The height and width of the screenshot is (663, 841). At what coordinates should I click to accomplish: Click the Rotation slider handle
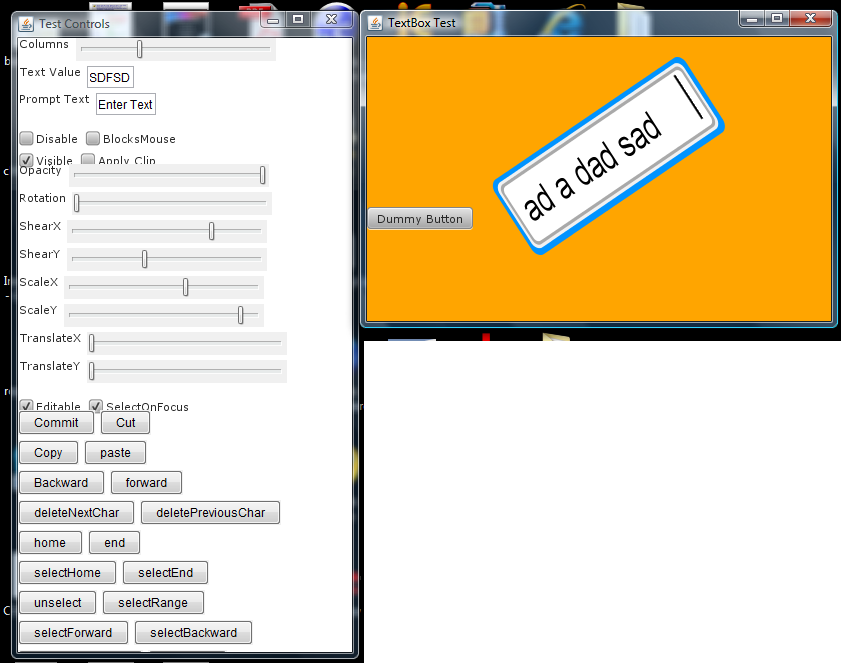(77, 203)
